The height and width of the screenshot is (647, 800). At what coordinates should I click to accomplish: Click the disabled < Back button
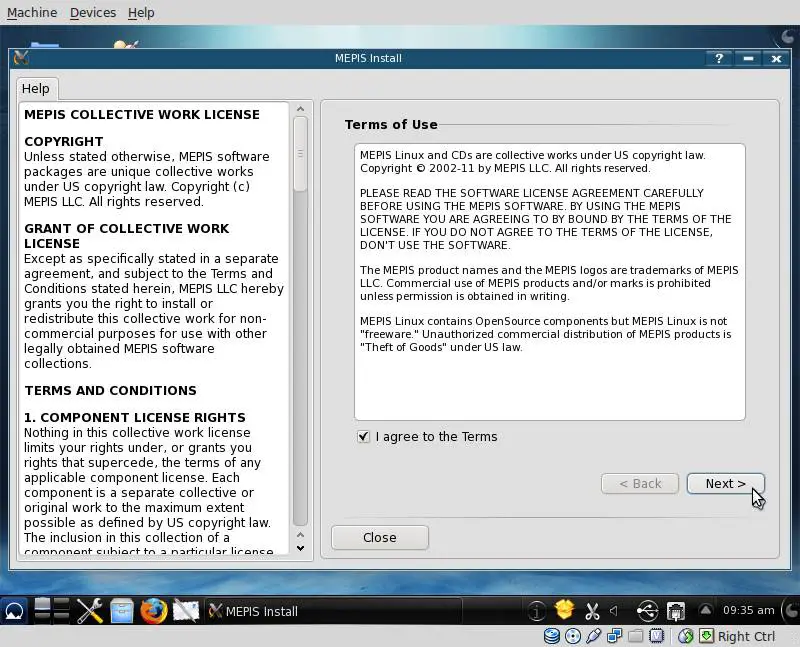[640, 484]
